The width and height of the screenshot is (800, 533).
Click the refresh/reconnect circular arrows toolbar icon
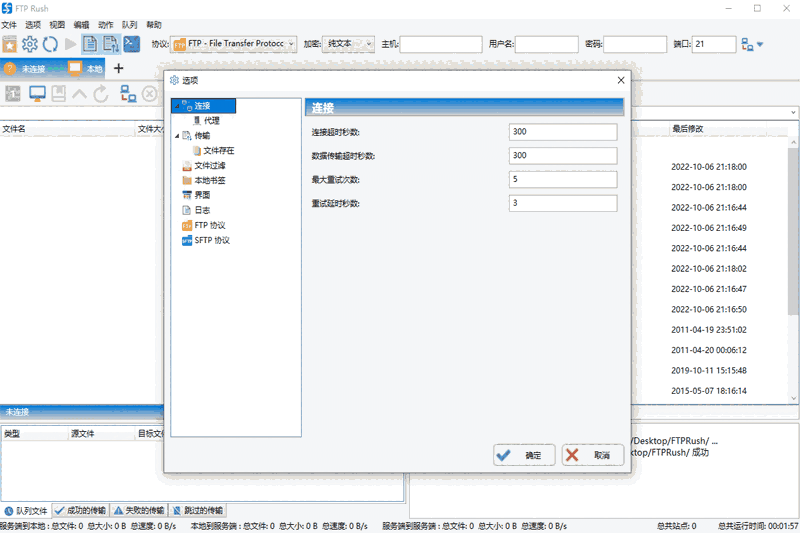50,44
